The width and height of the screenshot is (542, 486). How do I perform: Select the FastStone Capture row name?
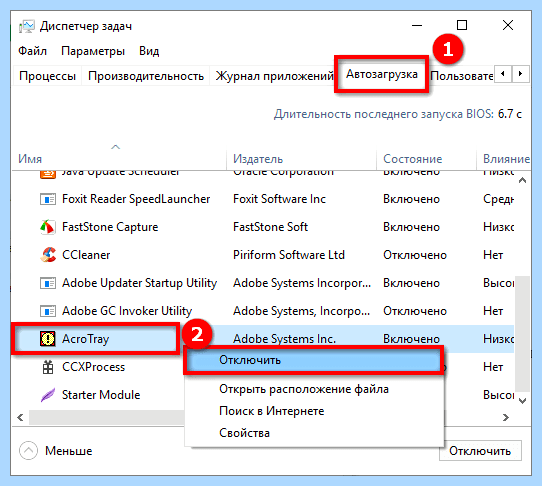point(110,227)
